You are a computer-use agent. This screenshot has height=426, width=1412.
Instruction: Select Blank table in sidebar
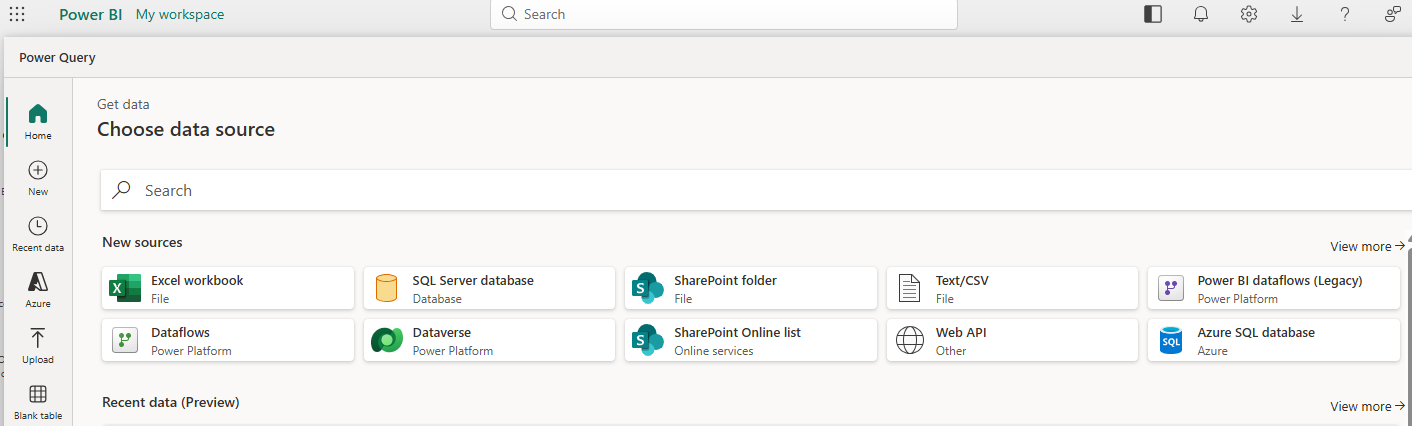[38, 402]
